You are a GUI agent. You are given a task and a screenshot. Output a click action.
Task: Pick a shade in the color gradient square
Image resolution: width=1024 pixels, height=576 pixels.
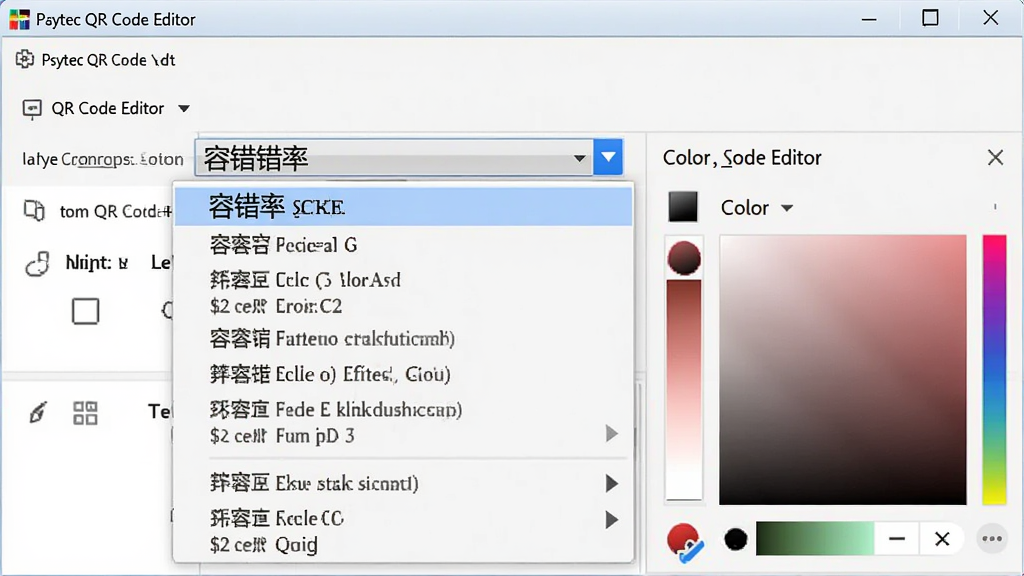coord(843,370)
